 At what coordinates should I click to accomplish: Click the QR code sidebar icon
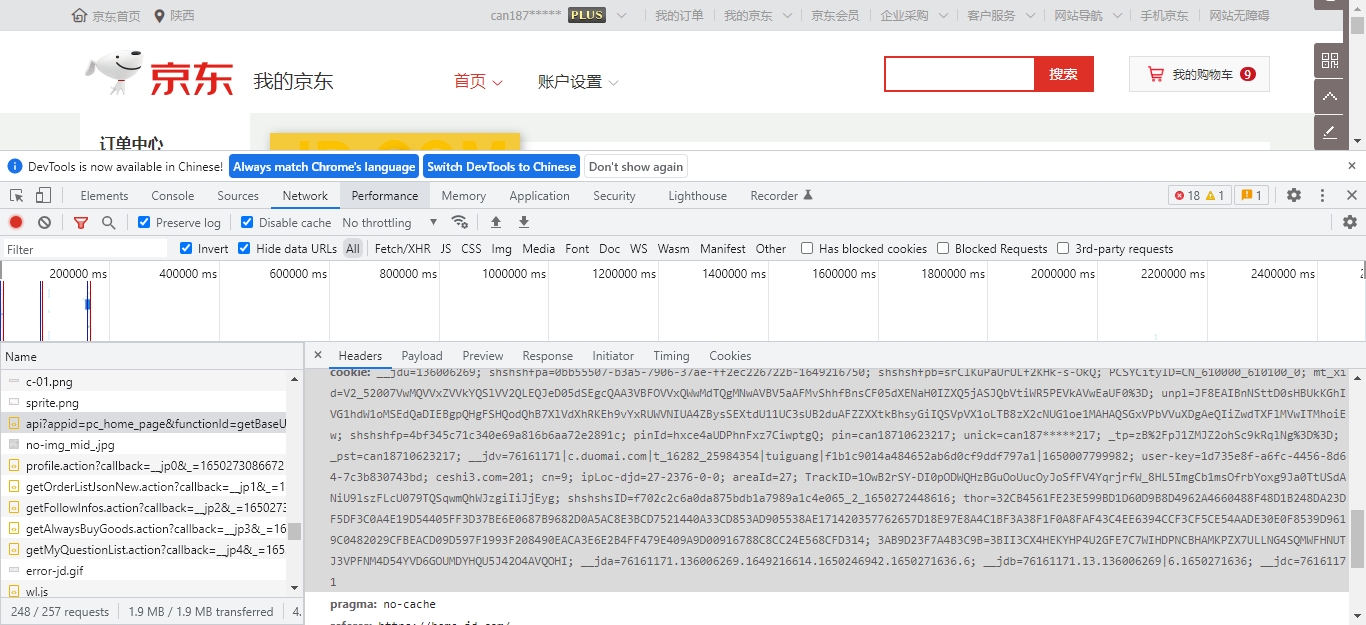tap(1329, 61)
